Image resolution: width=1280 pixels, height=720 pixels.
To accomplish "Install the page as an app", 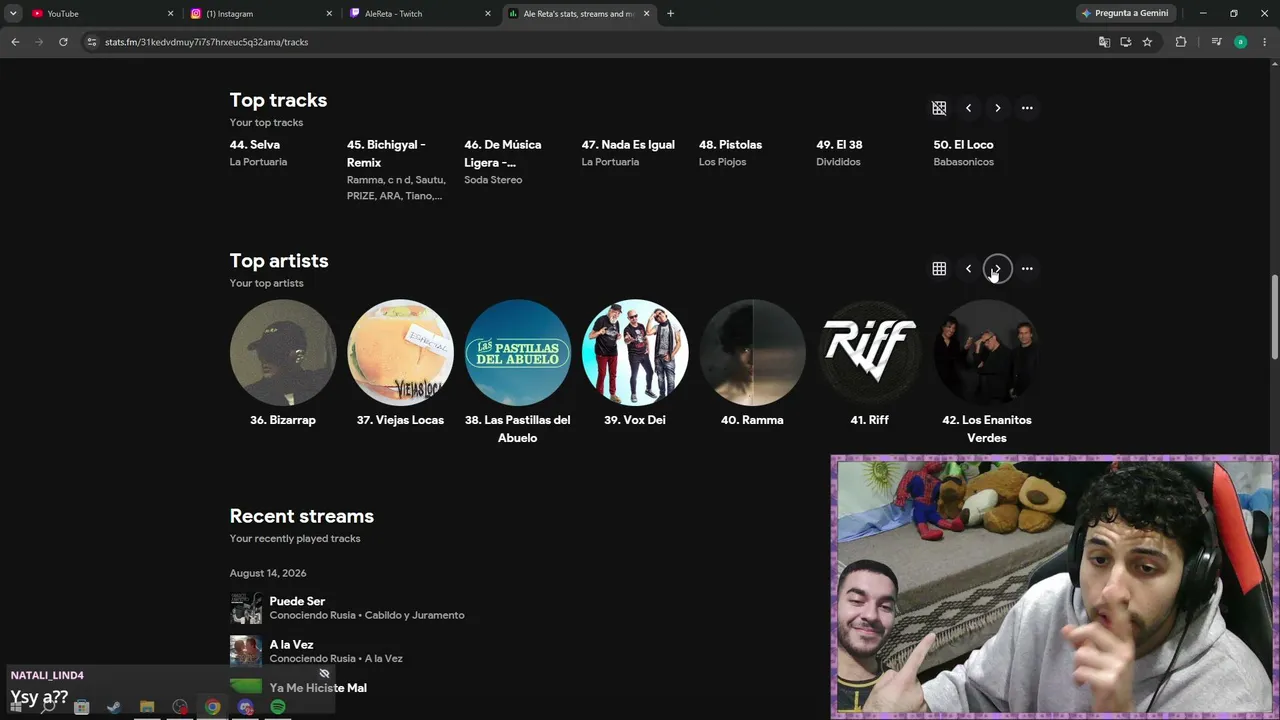I will pyautogui.click(x=1126, y=42).
